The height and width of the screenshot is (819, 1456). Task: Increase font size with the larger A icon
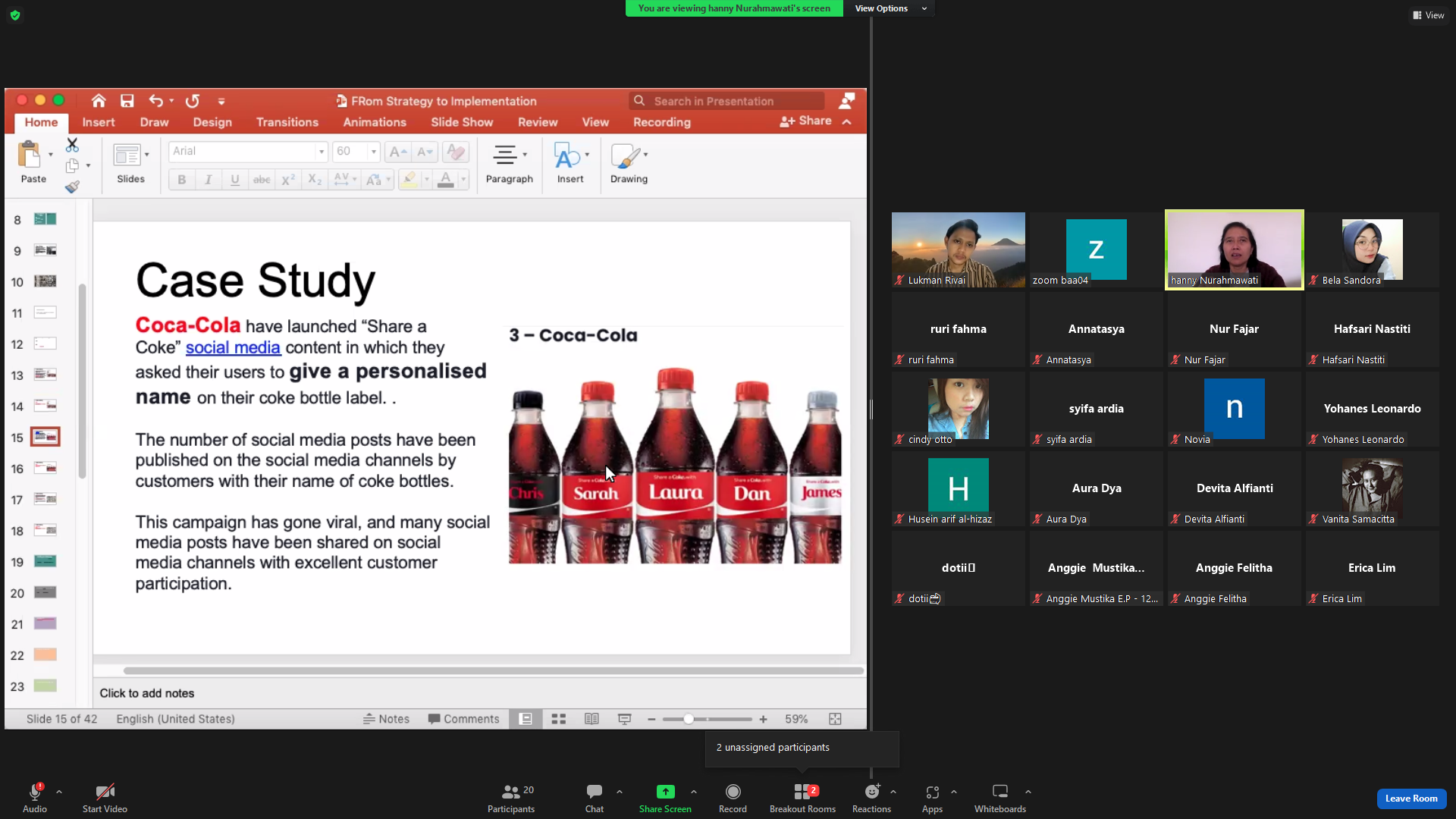pyautogui.click(x=398, y=152)
